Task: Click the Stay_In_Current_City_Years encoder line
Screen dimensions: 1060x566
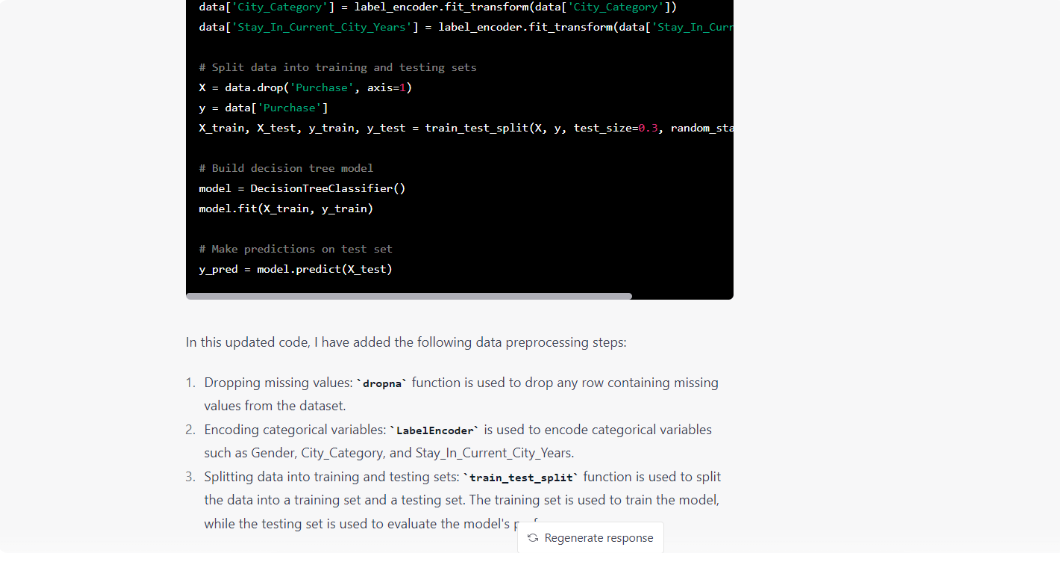Action: [x=466, y=28]
